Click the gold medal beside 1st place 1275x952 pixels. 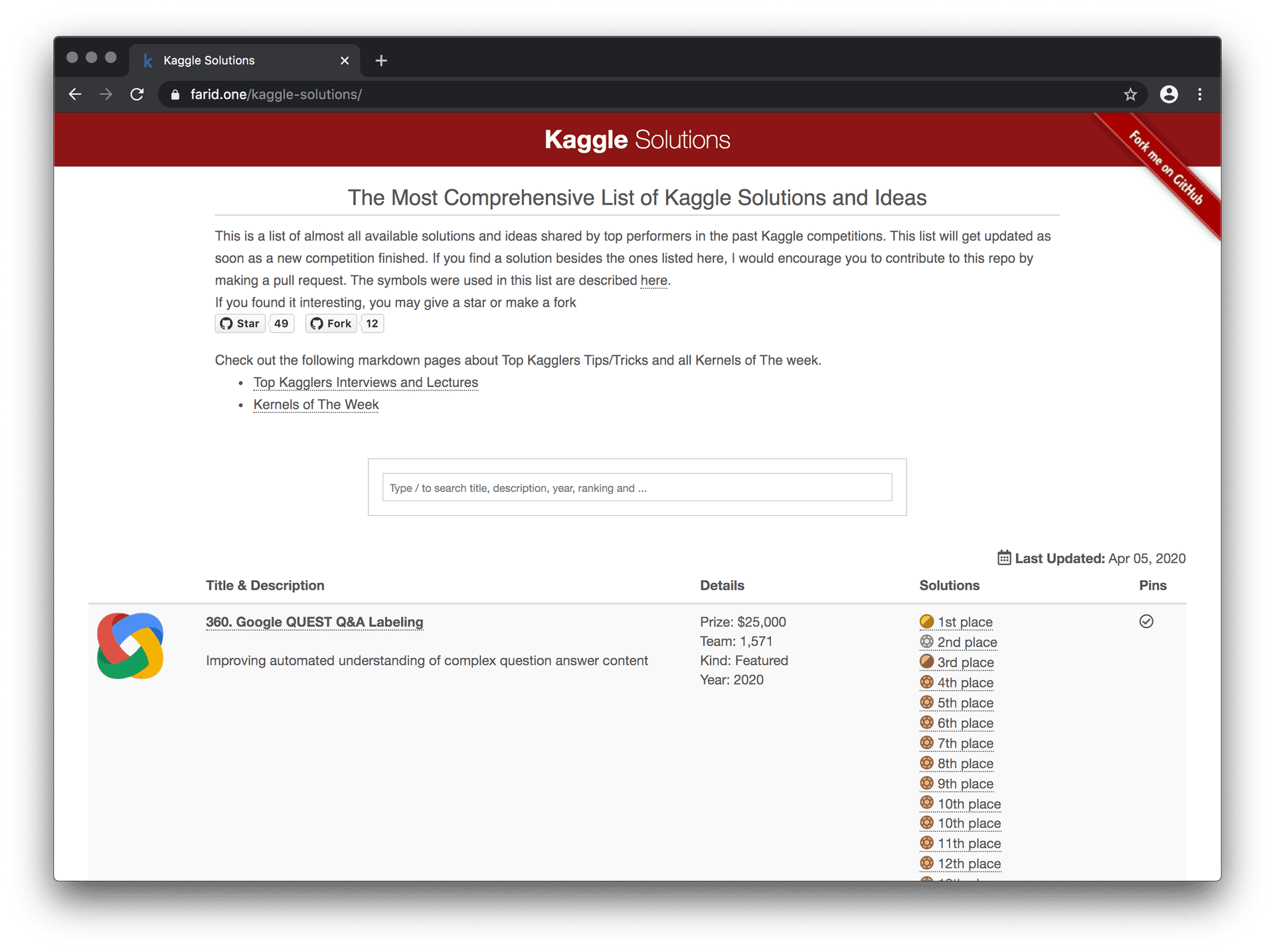click(926, 621)
